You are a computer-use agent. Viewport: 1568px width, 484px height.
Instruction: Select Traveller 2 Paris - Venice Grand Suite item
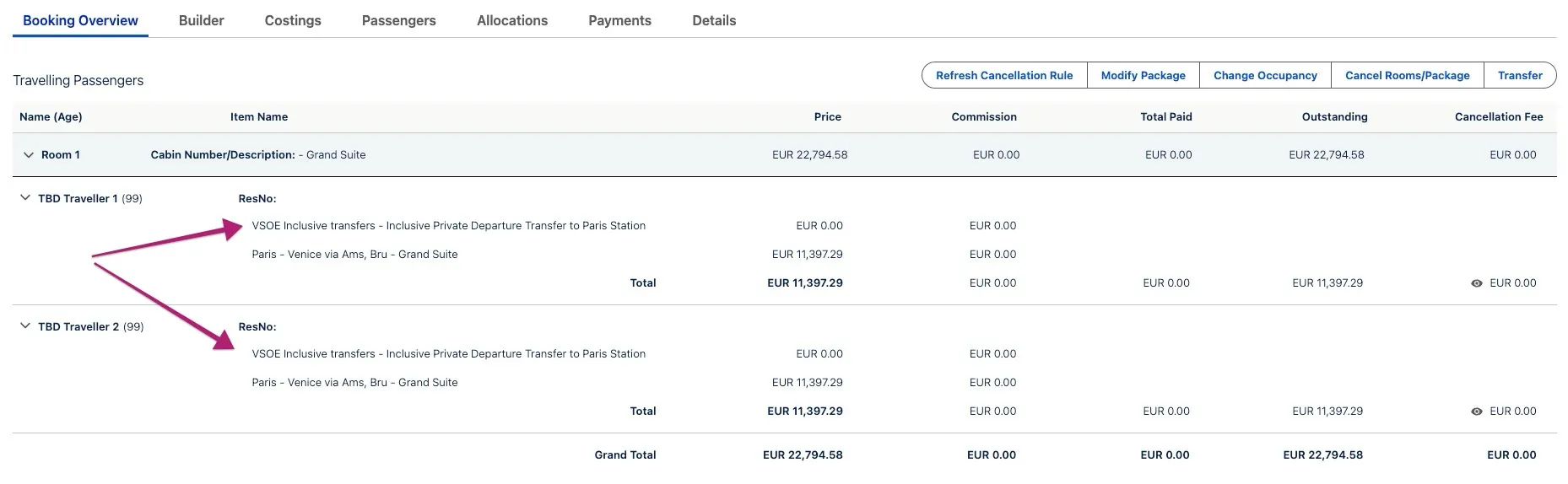pyautogui.click(x=354, y=383)
